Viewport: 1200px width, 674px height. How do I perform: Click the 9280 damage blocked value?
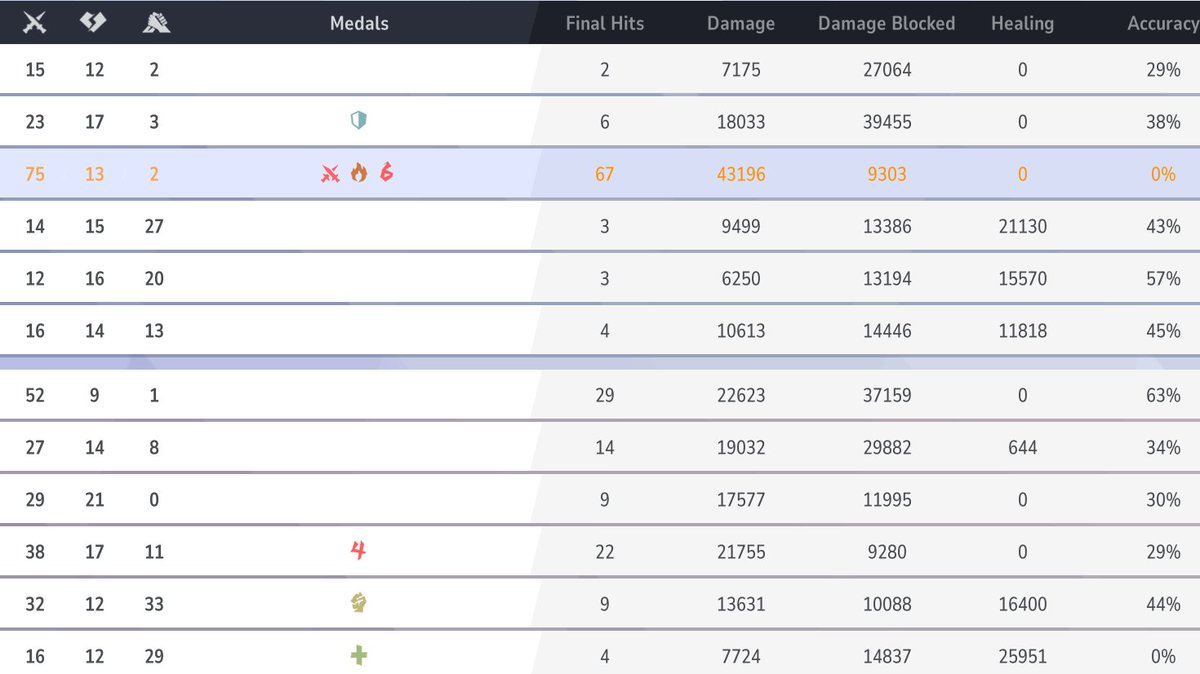[887, 551]
